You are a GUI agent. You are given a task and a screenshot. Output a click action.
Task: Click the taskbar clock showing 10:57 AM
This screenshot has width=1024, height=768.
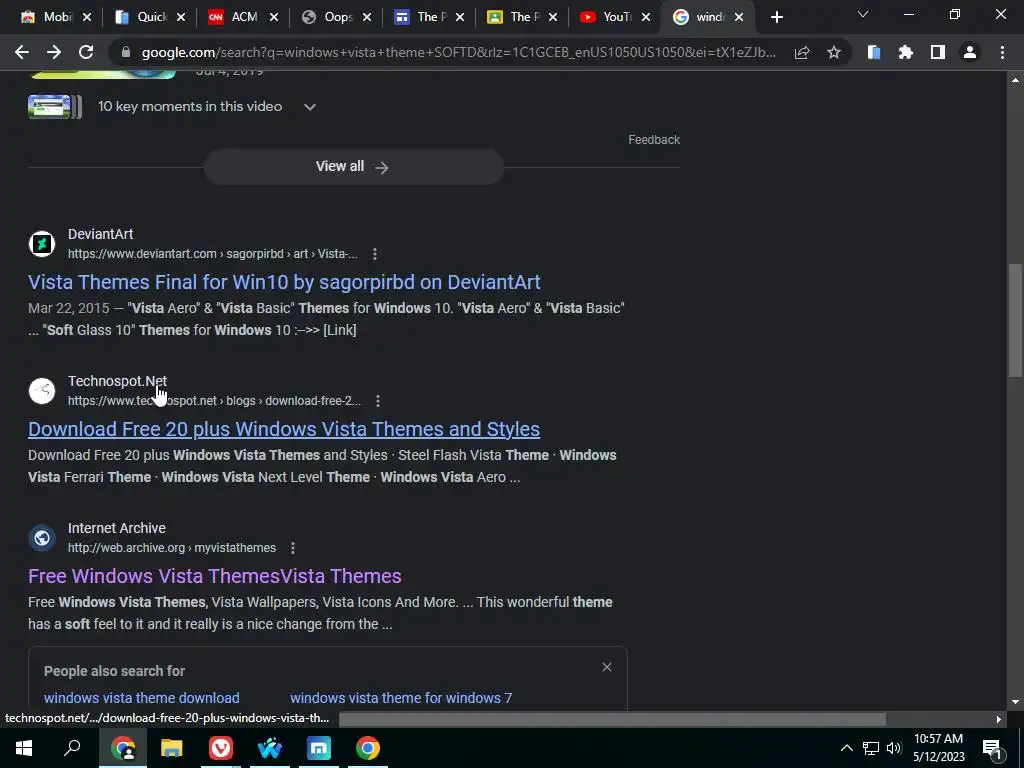tap(938, 748)
